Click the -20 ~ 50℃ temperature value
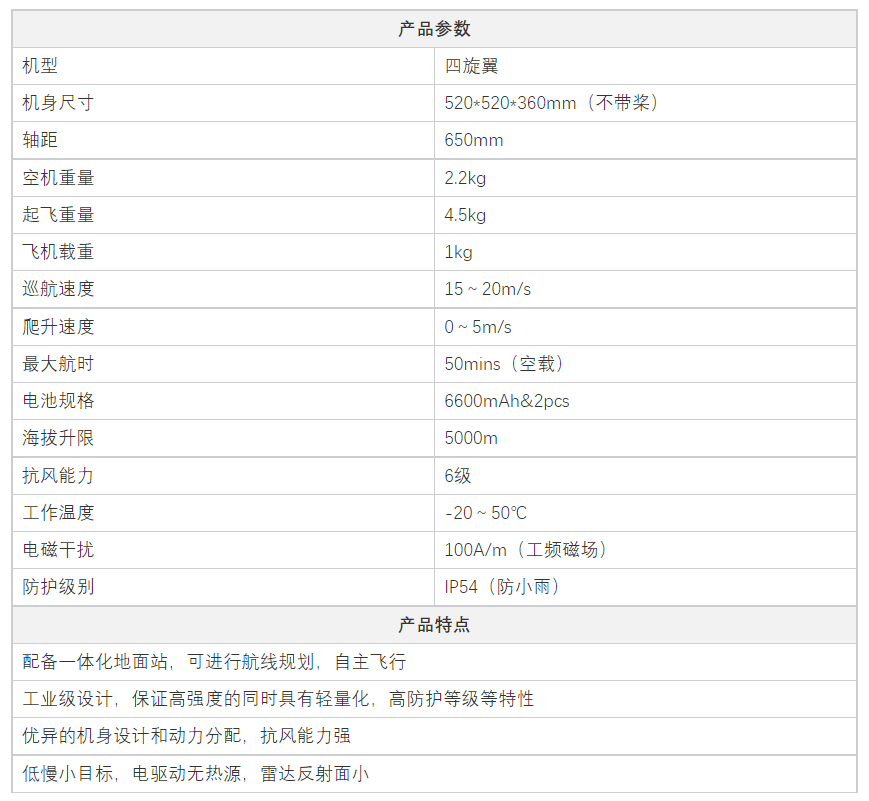This screenshot has width=869, height=801. (486, 513)
